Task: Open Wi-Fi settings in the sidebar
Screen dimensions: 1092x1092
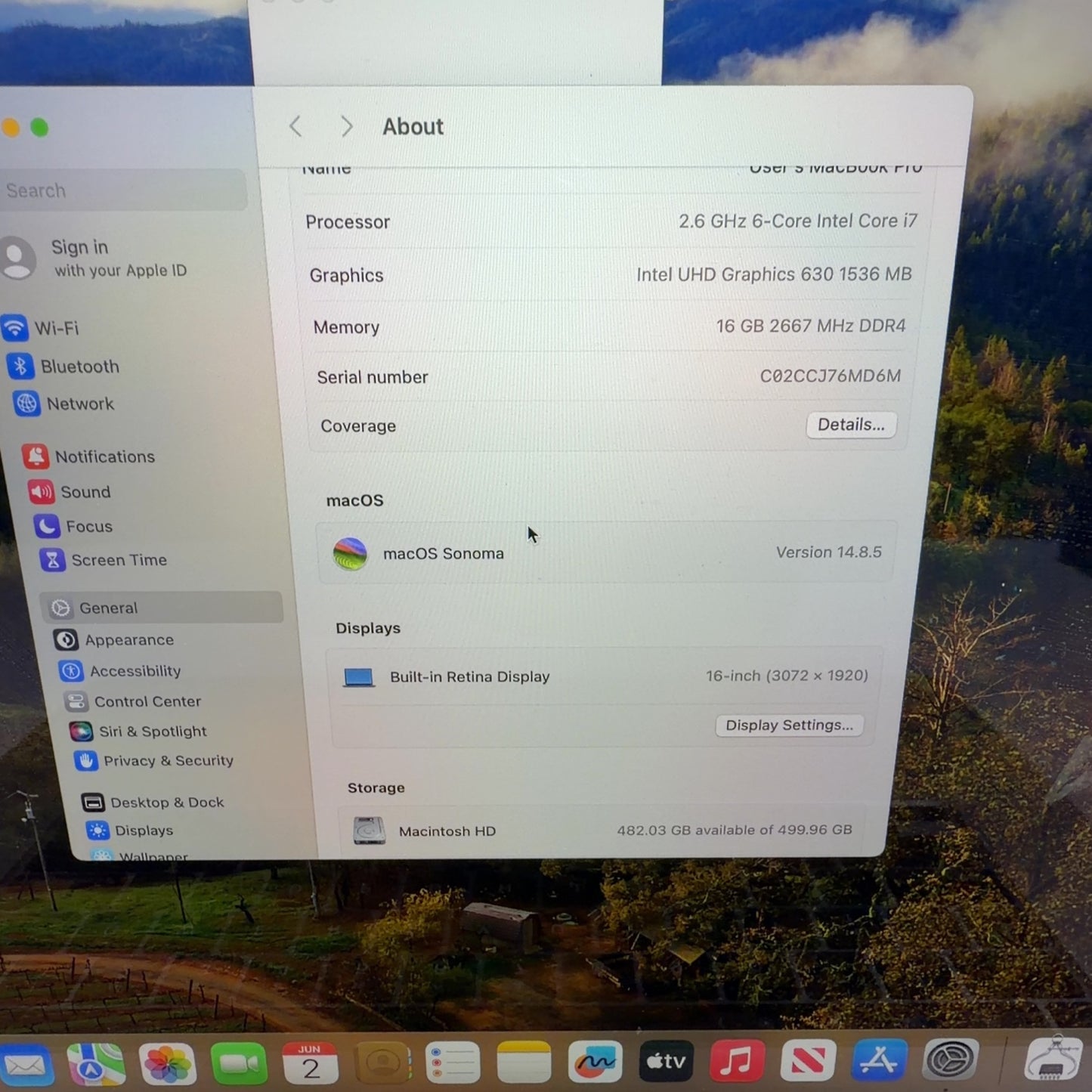Action: point(42,328)
